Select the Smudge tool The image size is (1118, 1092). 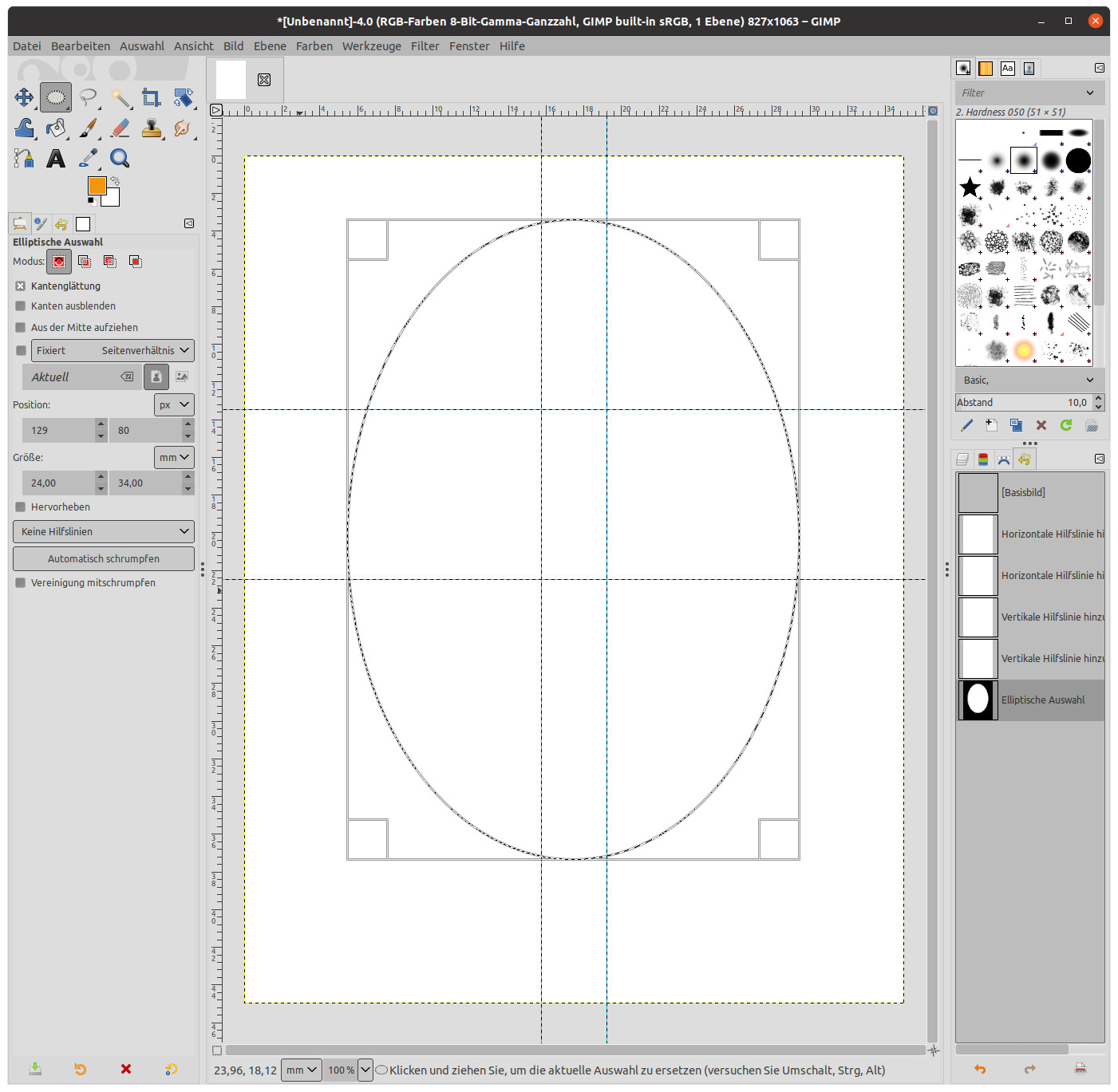tap(184, 128)
